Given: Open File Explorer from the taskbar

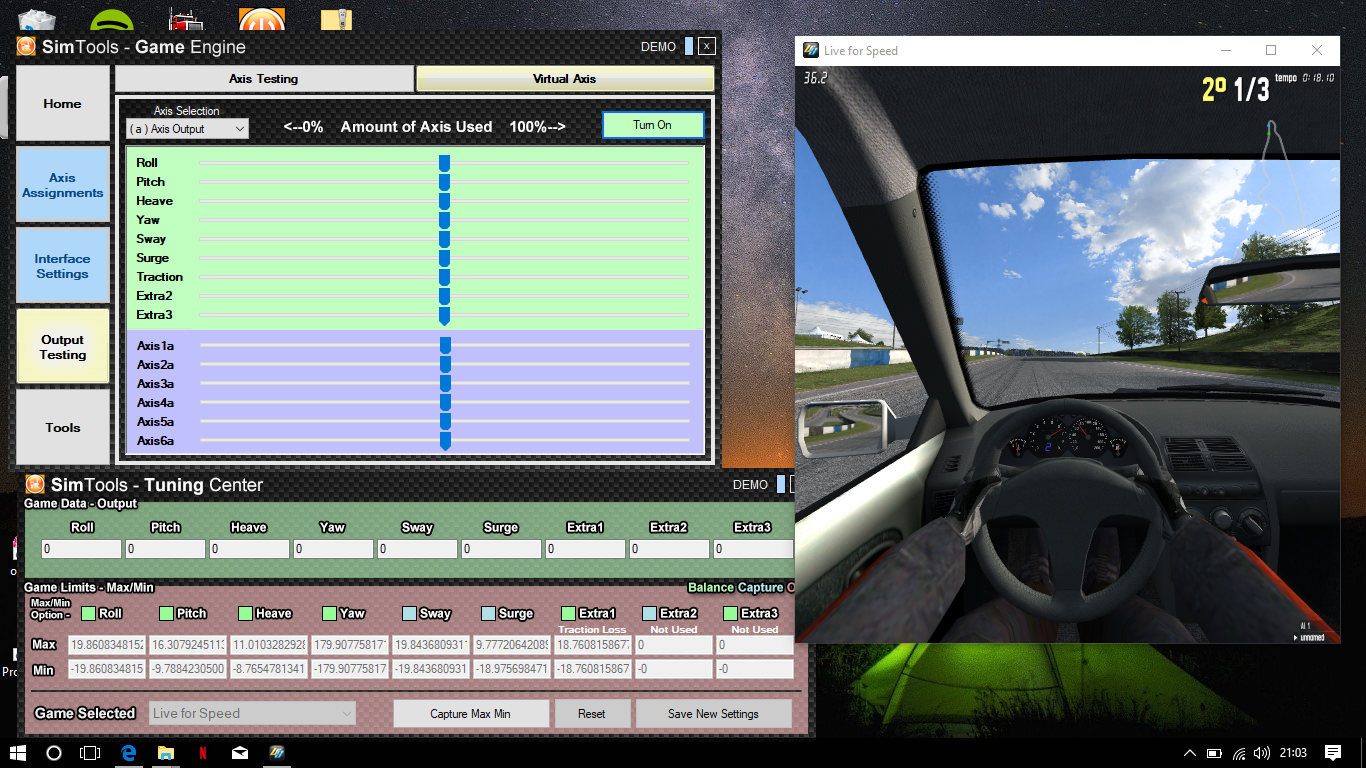Looking at the screenshot, I should tap(165, 752).
